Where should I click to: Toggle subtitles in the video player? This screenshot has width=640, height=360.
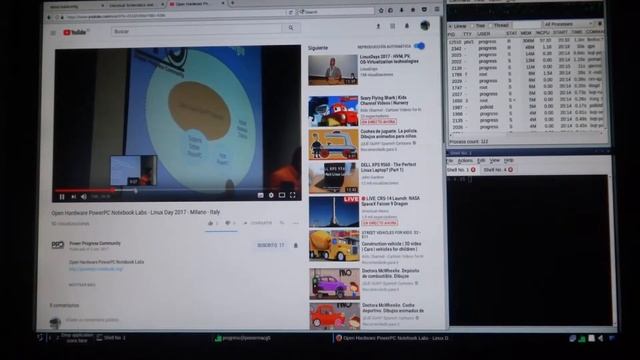[260, 195]
